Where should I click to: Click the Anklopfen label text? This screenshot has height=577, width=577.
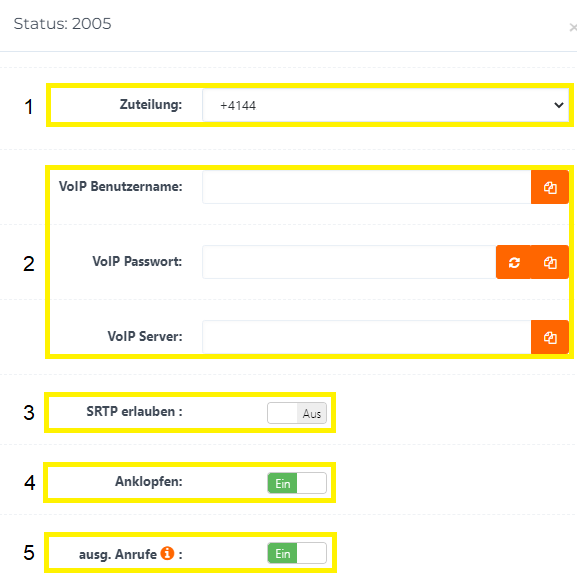point(149,481)
